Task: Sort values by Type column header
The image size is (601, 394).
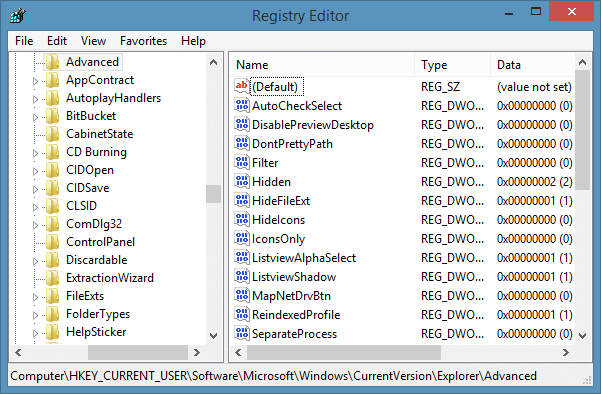Action: coord(453,65)
